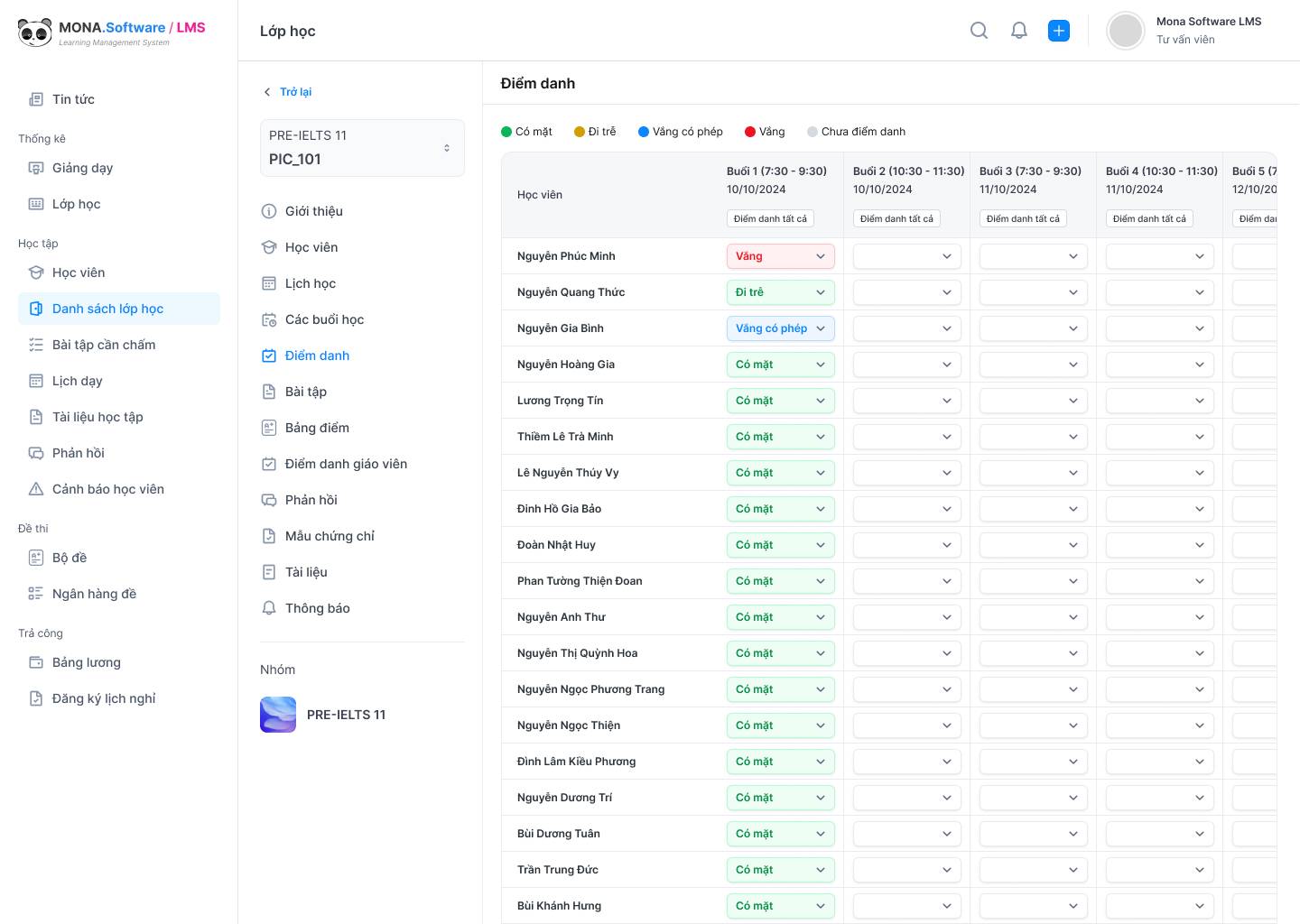Select the Điểm danh class menu item
Screen dimensions: 1300x924
coord(305,356)
